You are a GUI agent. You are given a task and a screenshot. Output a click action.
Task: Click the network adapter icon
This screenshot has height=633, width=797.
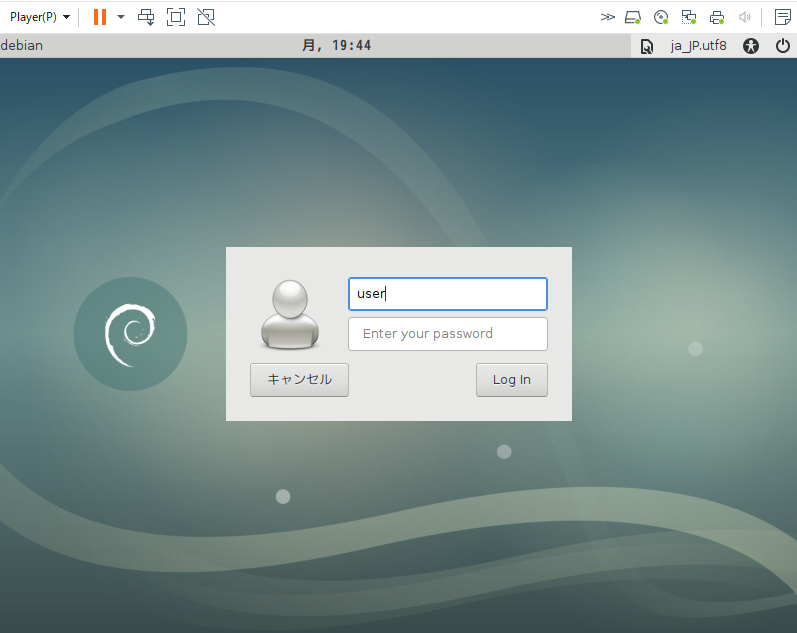689,17
